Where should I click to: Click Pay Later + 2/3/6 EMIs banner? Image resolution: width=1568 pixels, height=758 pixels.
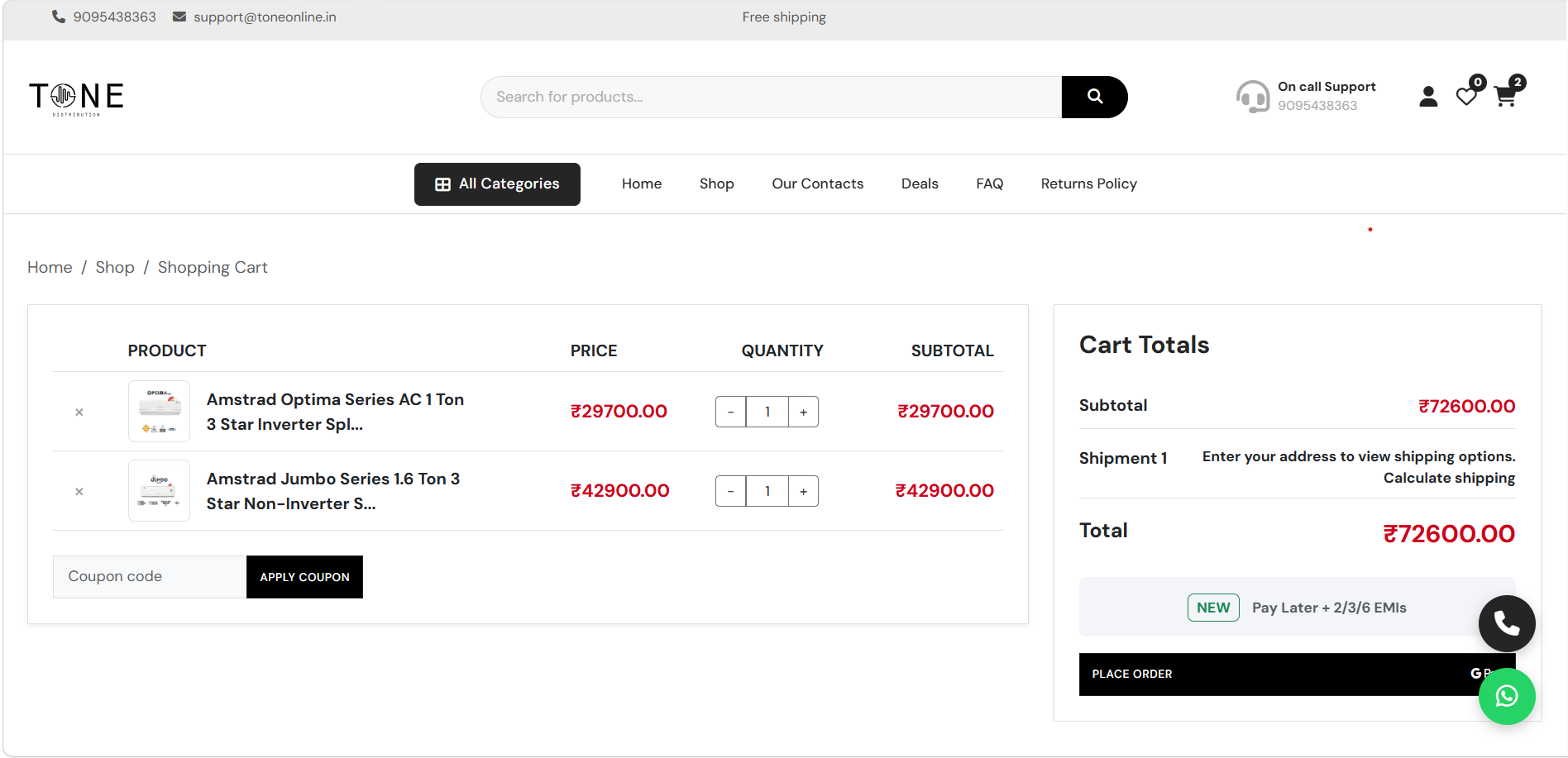click(x=1297, y=608)
